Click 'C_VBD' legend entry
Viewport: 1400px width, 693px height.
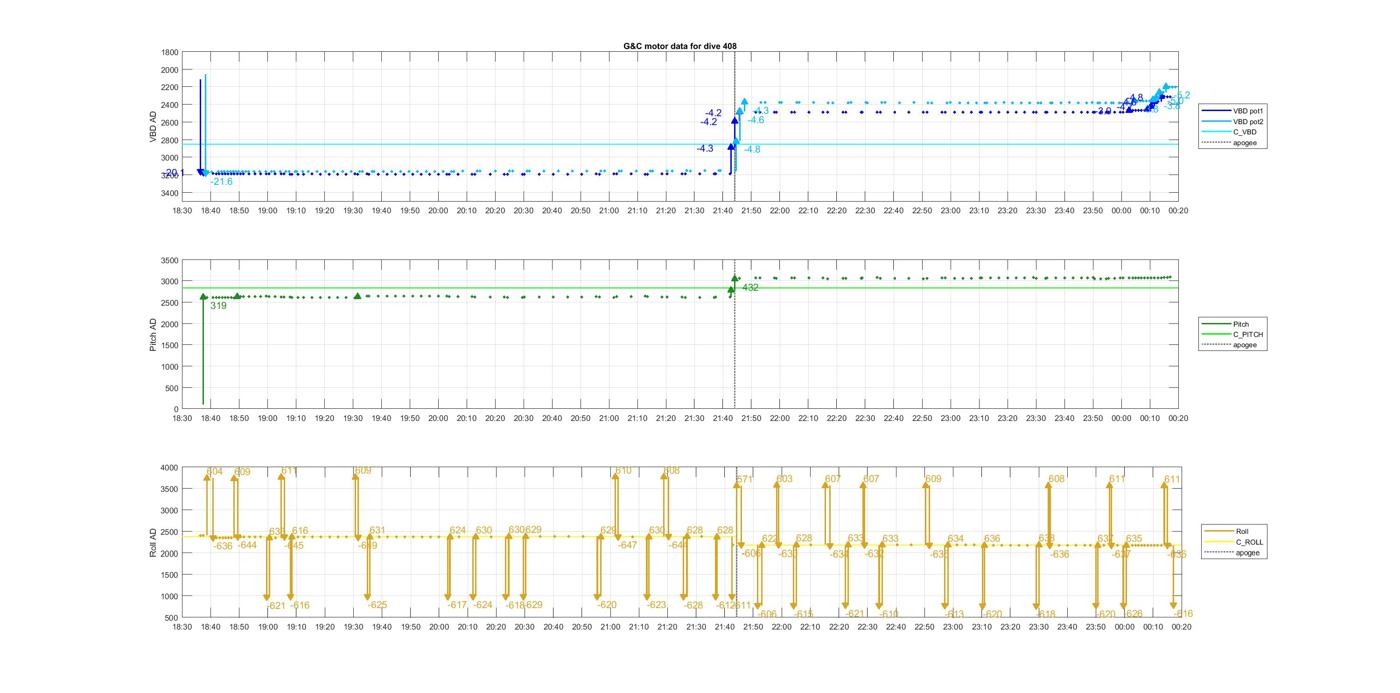coord(1244,132)
